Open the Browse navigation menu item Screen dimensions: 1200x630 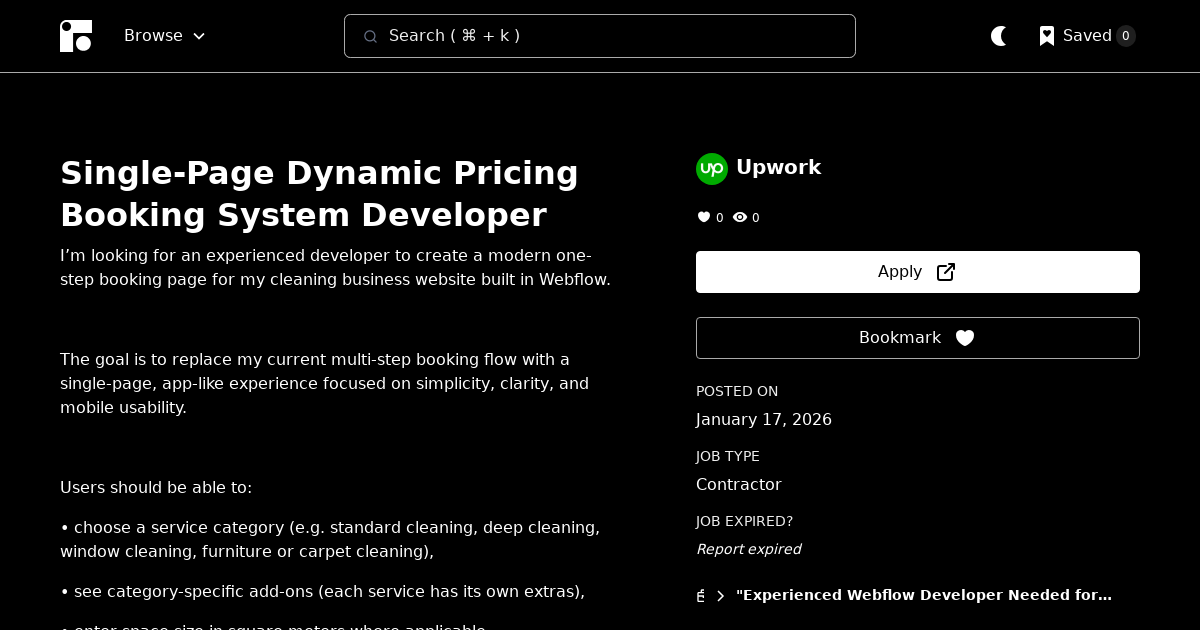click(x=153, y=36)
